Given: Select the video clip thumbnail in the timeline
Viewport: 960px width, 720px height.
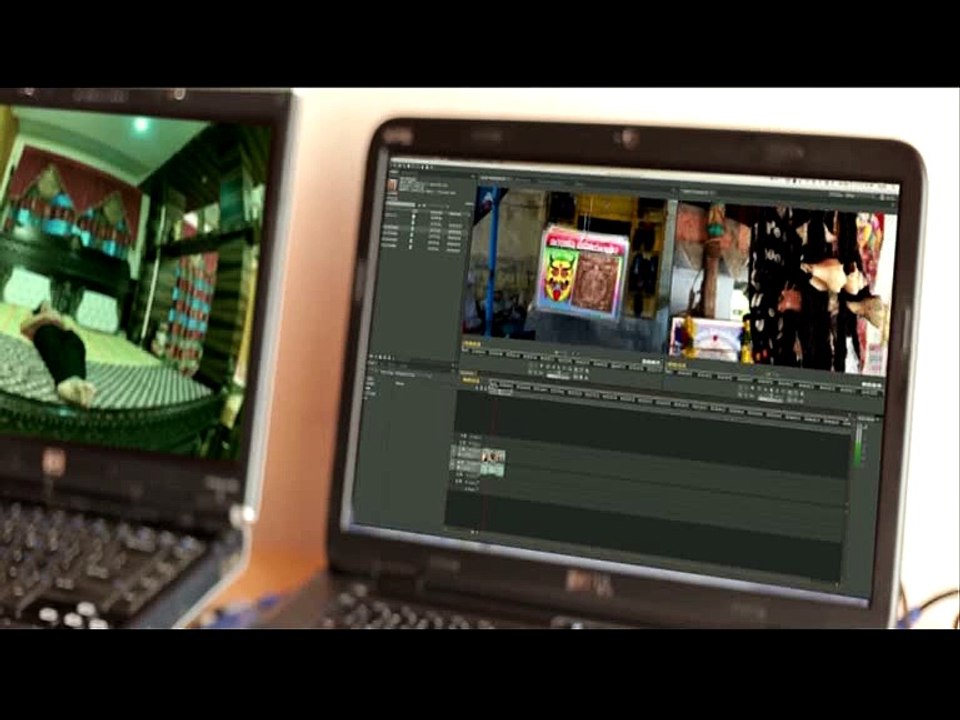Looking at the screenshot, I should 493,456.
